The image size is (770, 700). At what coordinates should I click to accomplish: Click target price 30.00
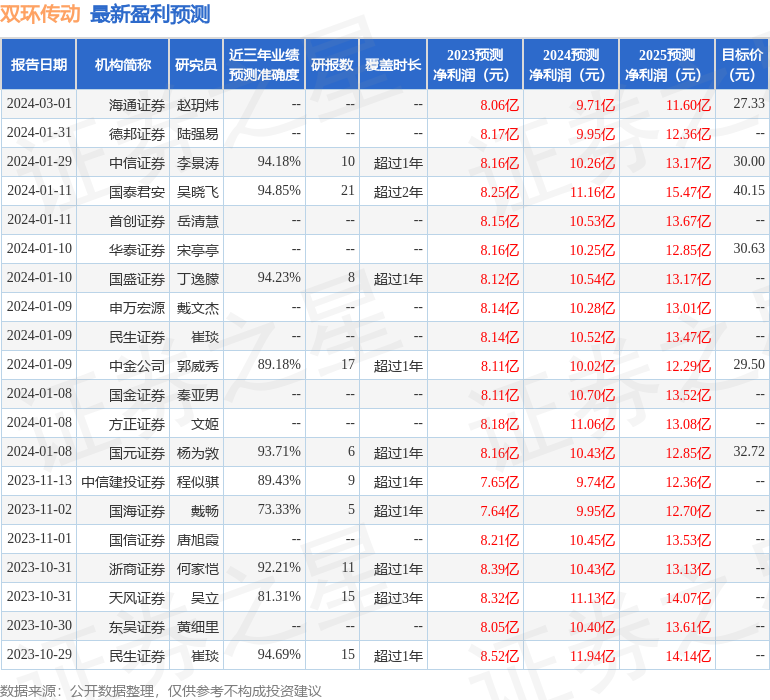tap(749, 162)
